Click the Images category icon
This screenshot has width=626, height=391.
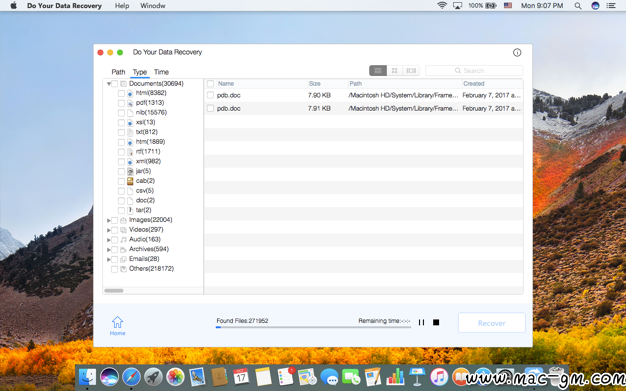(123, 220)
